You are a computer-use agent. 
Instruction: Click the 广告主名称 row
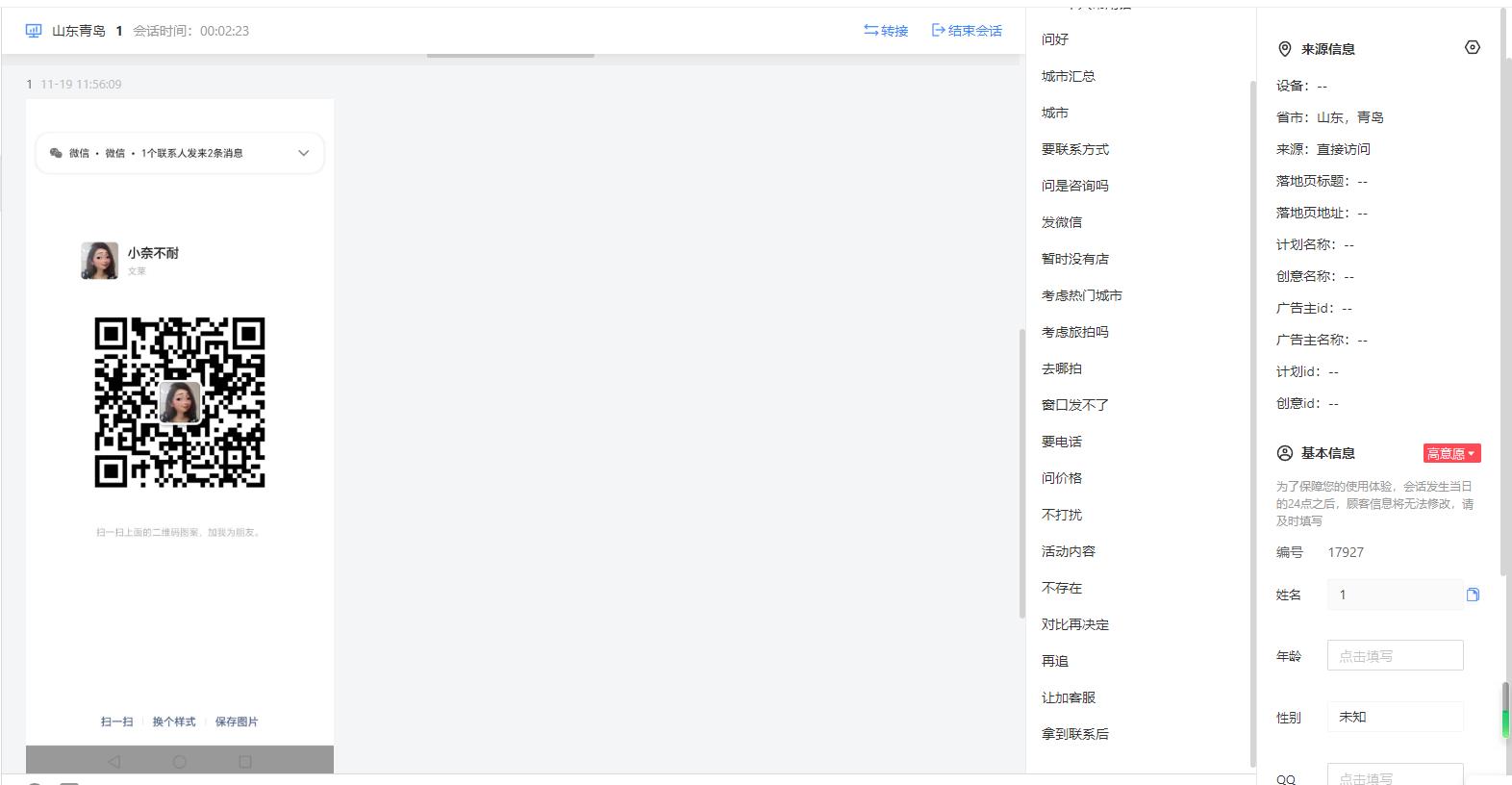[x=1322, y=340]
